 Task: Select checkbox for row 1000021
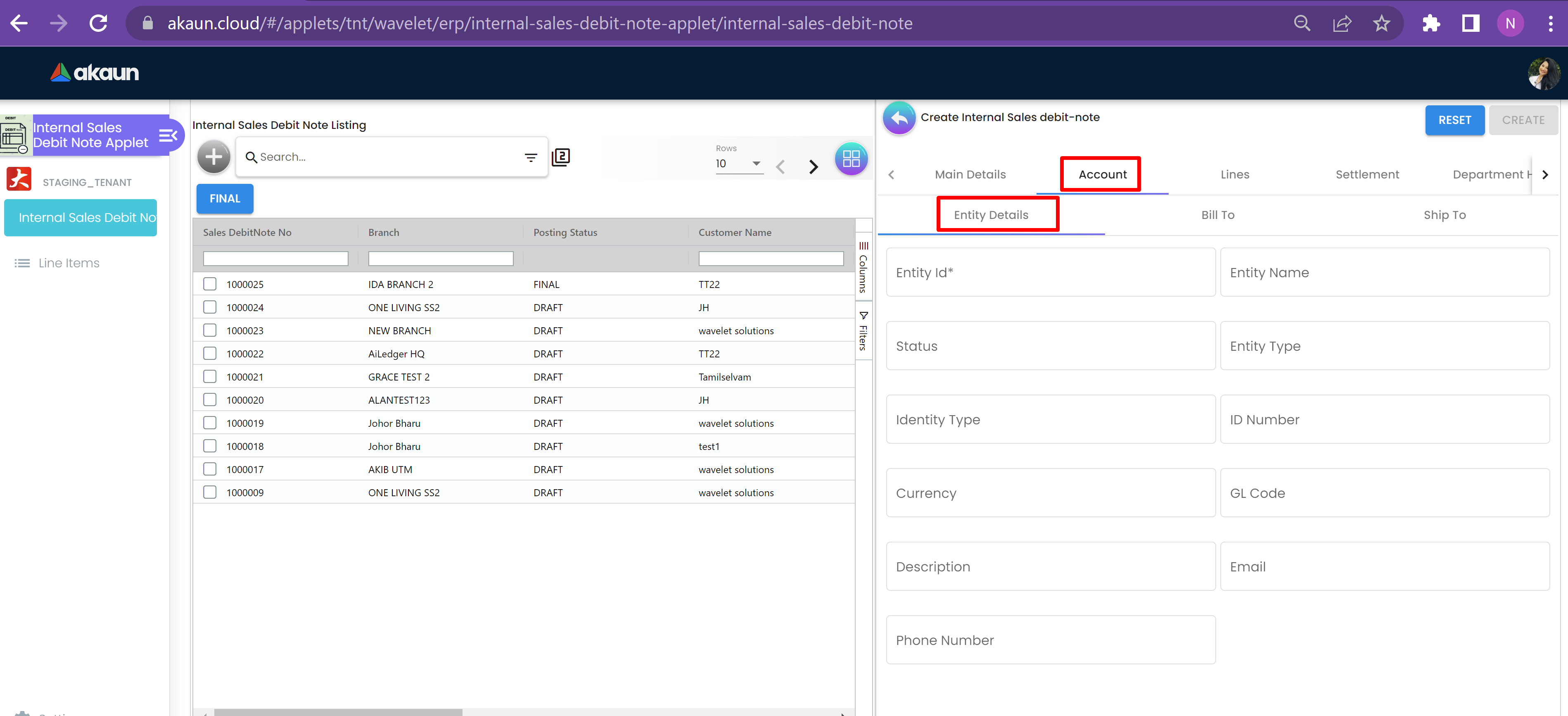[x=210, y=377]
